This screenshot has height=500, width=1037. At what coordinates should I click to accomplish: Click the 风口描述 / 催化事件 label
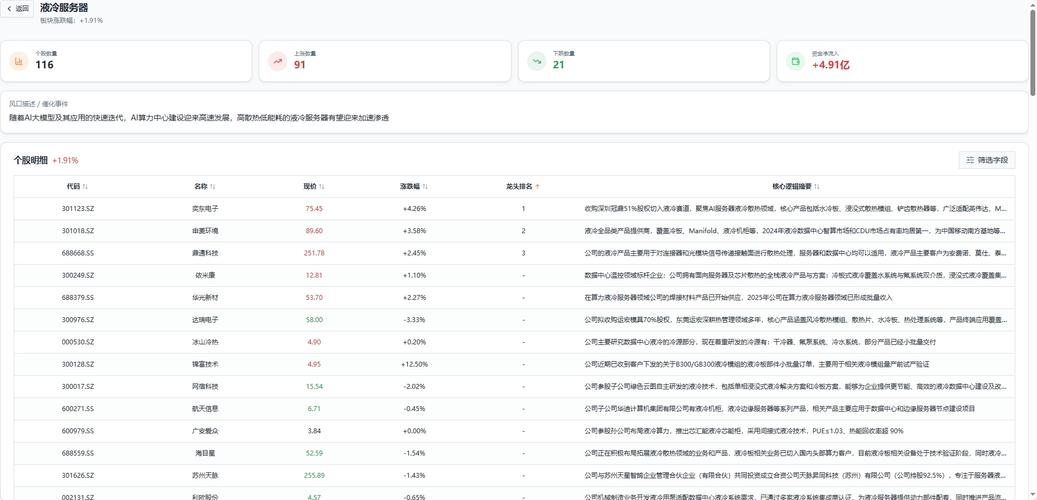(38, 104)
